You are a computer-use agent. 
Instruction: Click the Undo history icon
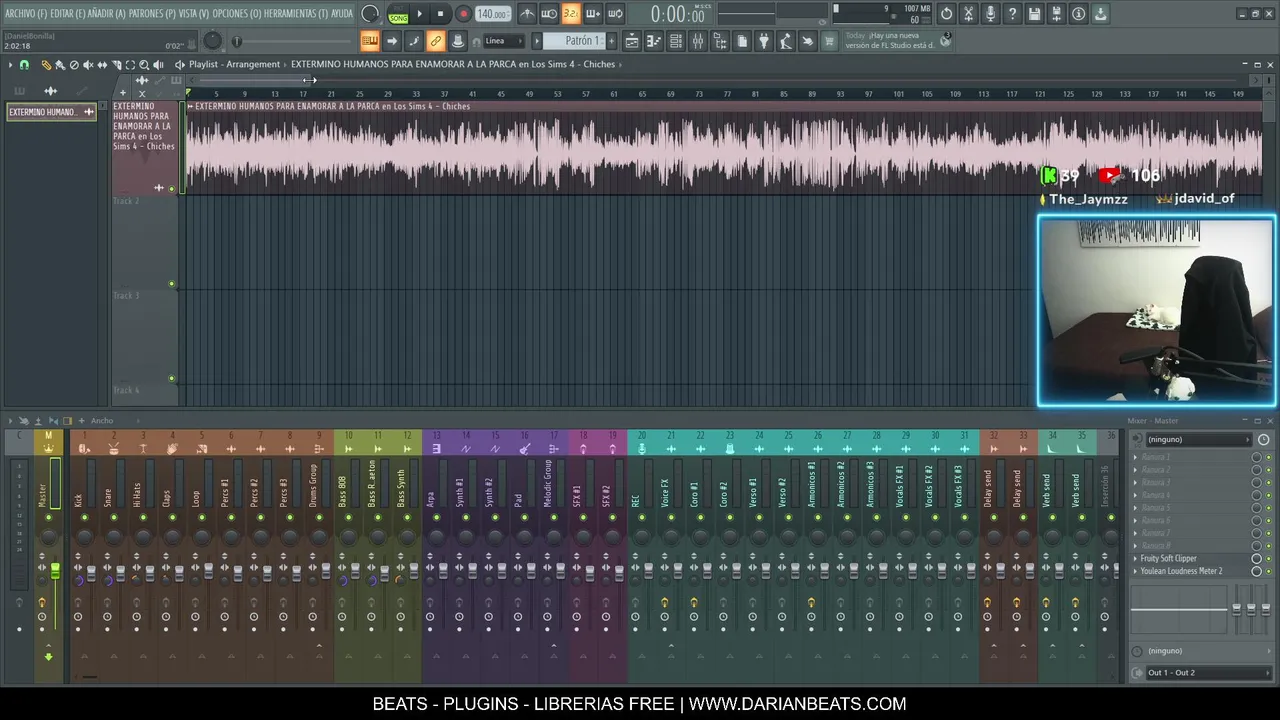(946, 14)
